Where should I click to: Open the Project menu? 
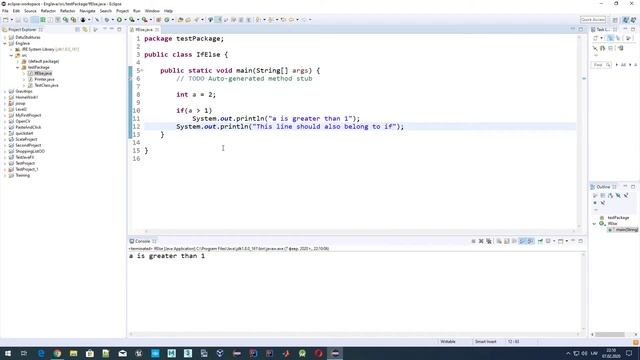(122, 11)
